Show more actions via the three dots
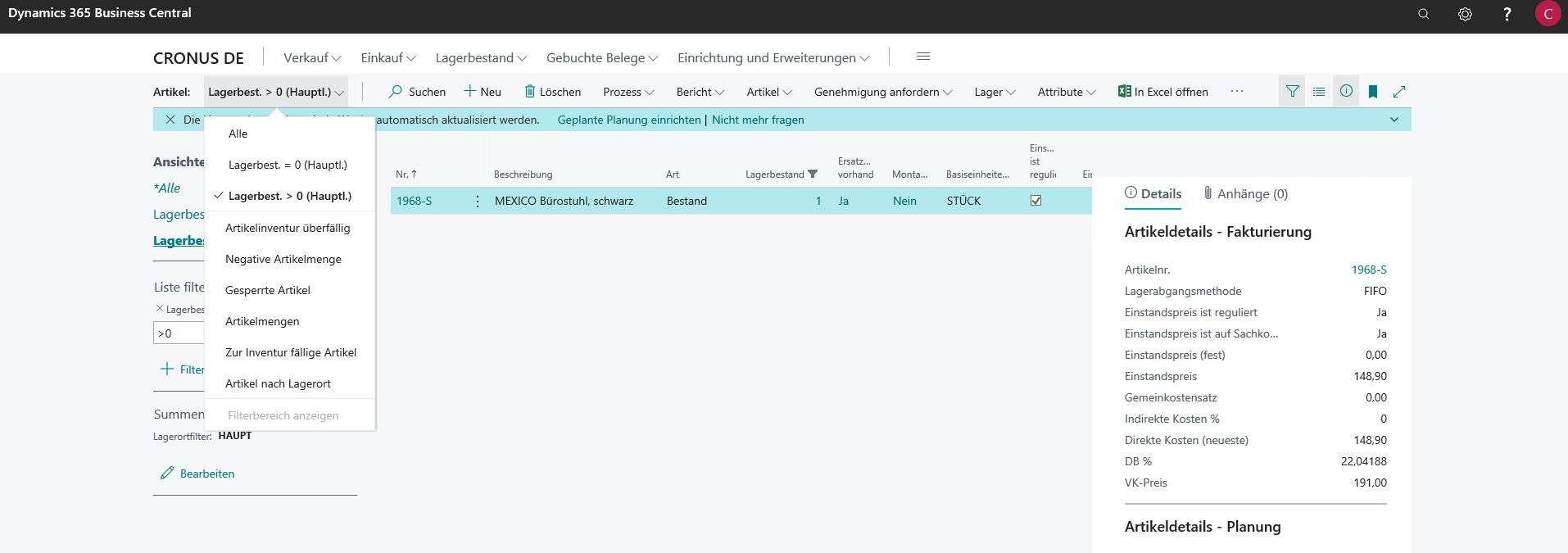This screenshot has height=553, width=1568. 1237,91
